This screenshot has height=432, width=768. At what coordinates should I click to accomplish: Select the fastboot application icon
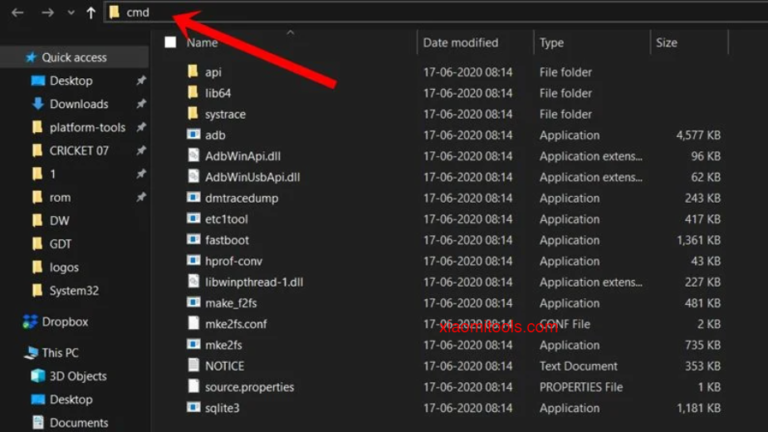tap(194, 240)
